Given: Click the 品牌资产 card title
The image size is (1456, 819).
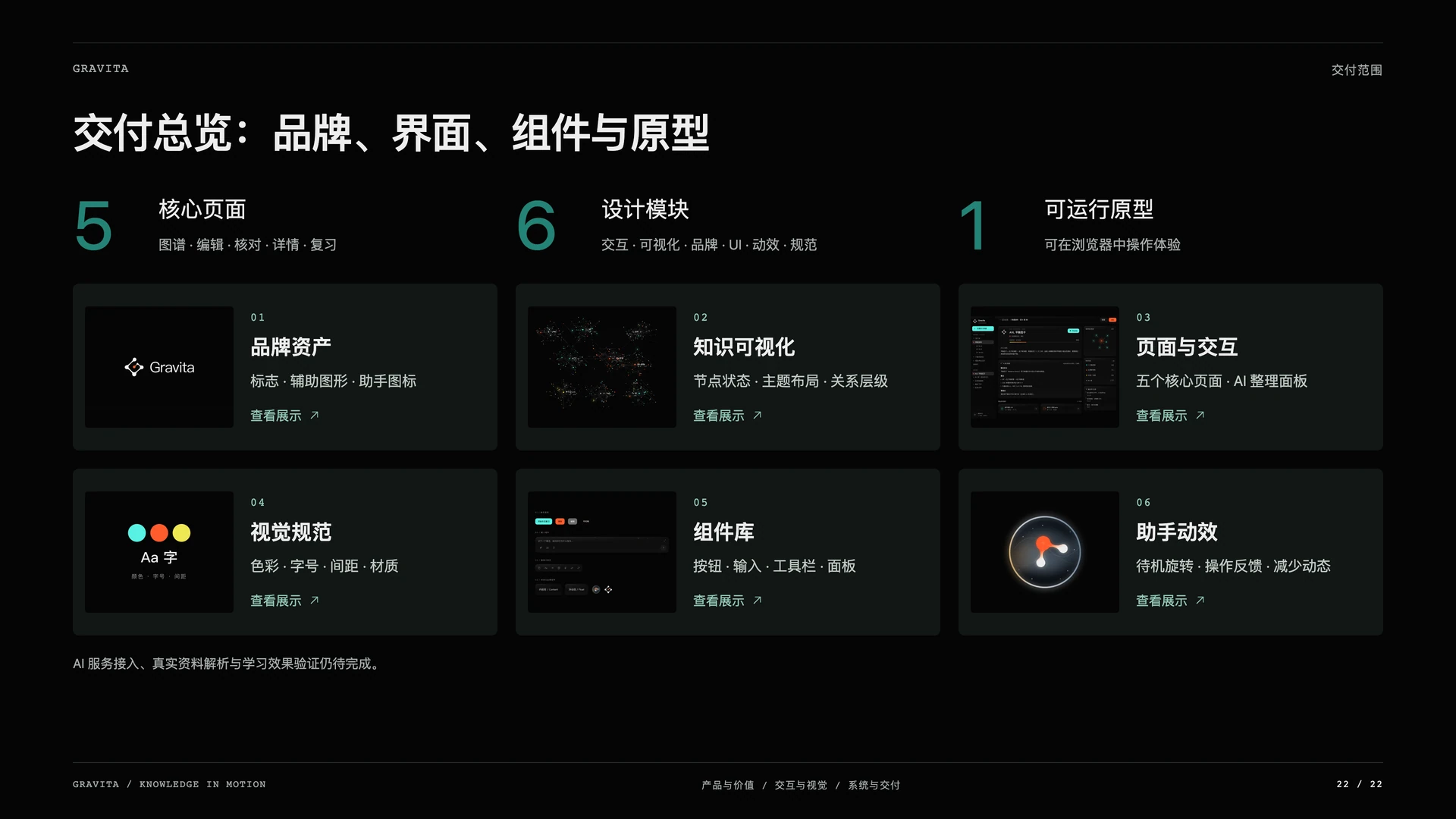Looking at the screenshot, I should (x=290, y=347).
